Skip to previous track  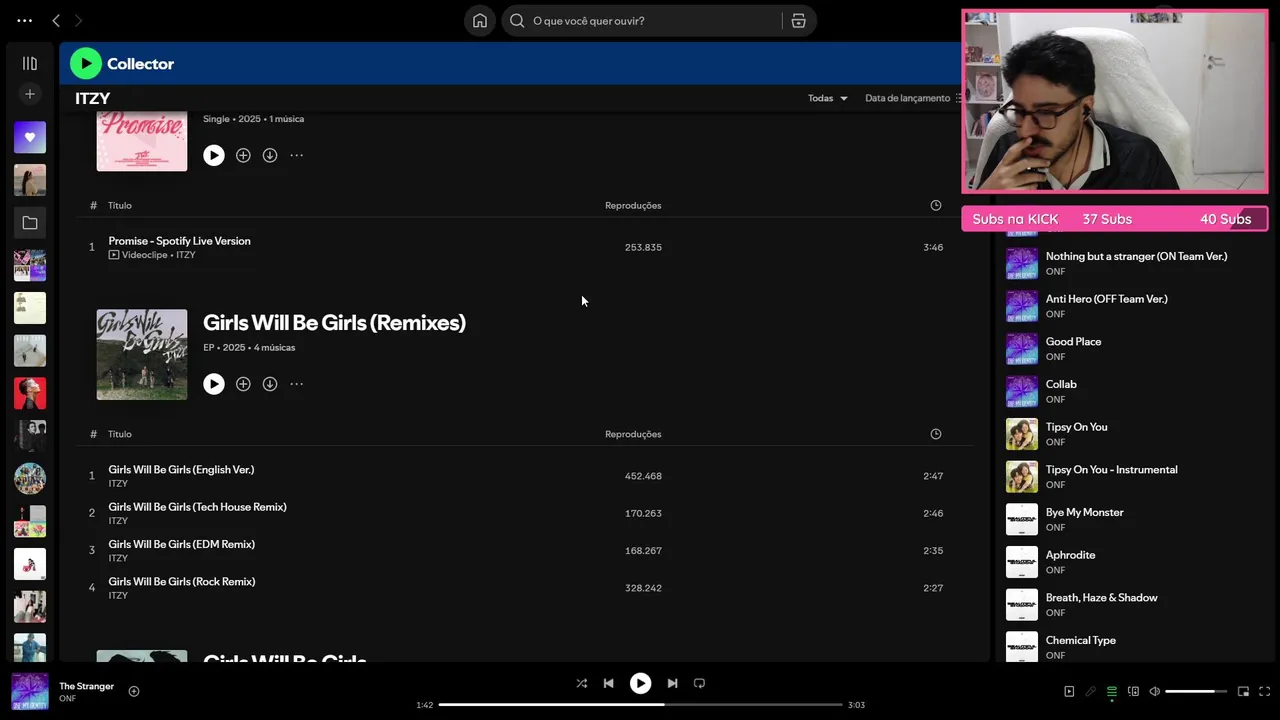click(x=608, y=683)
